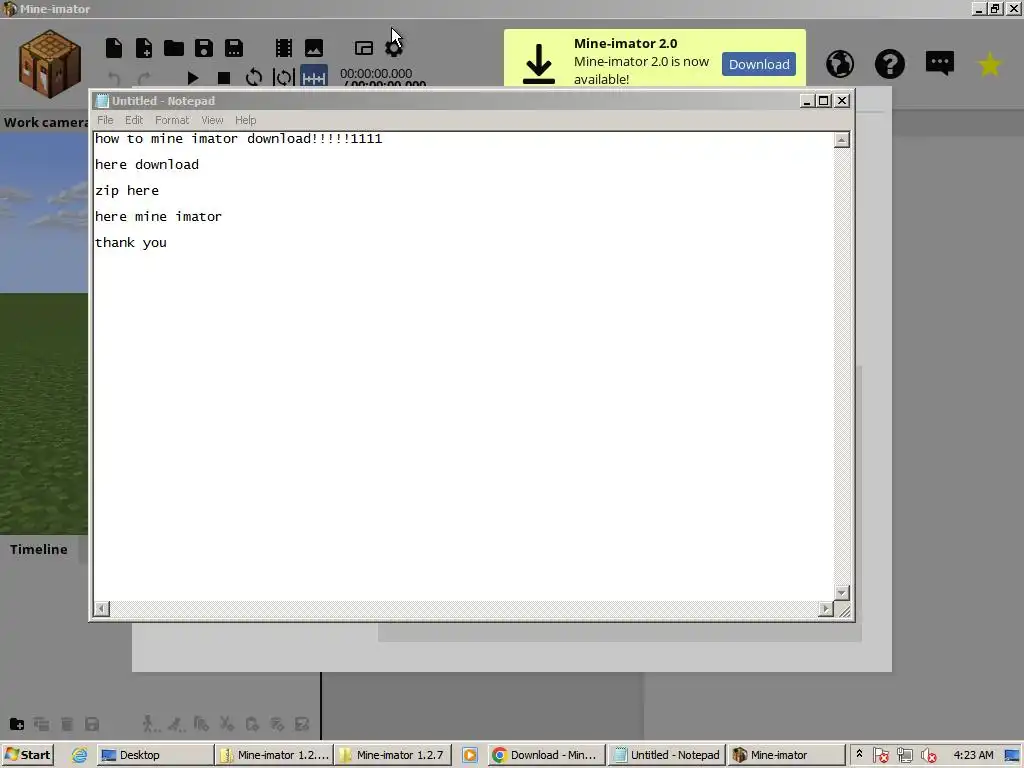1024x768 pixels.
Task: Click Notepad vertical scrollbar up arrow
Action: (842, 140)
